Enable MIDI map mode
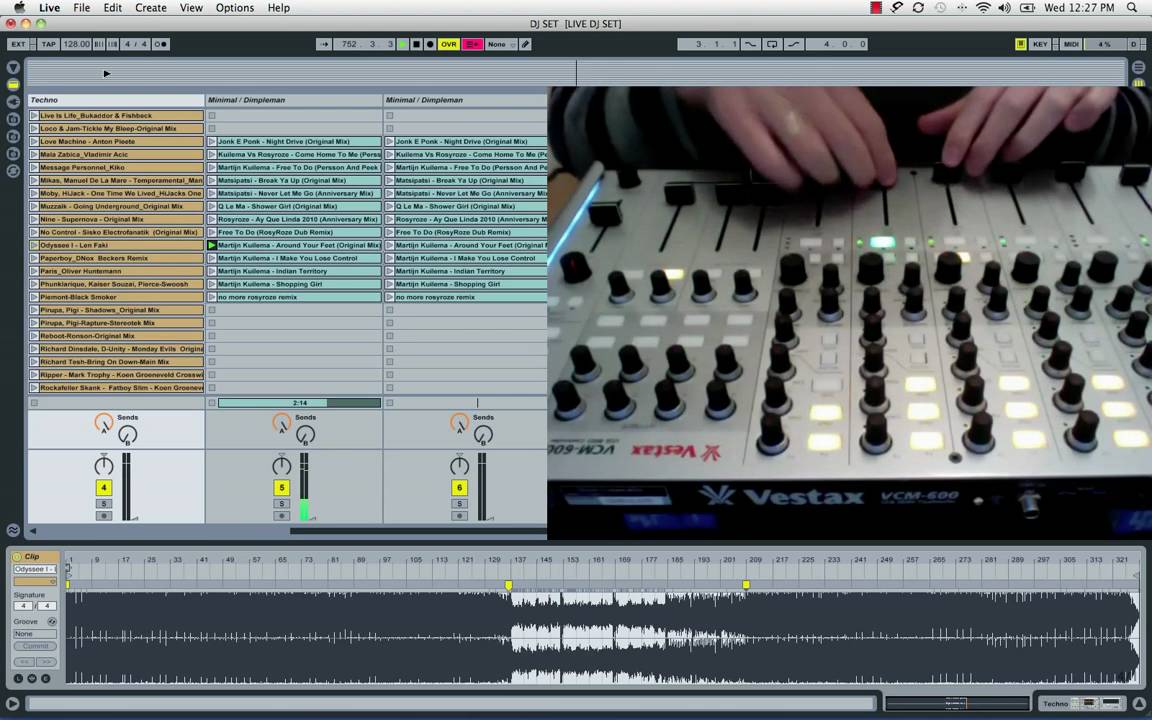 pos(1071,44)
